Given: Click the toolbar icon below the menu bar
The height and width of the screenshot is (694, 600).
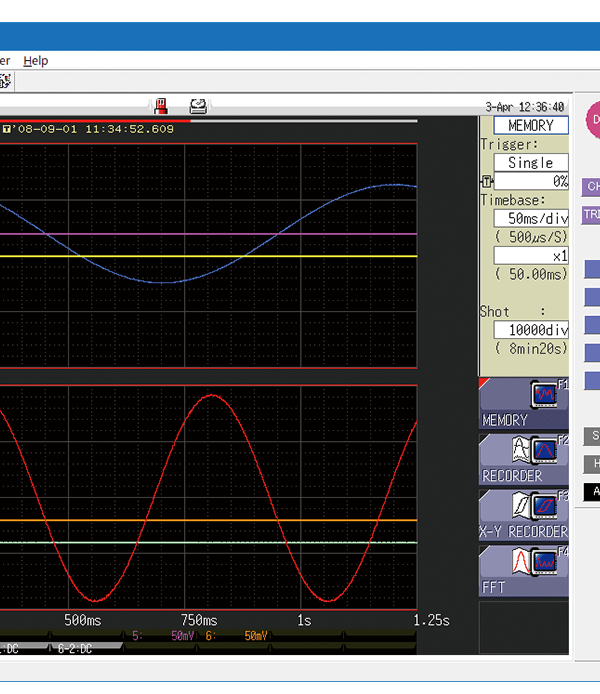Looking at the screenshot, I should point(5,81).
